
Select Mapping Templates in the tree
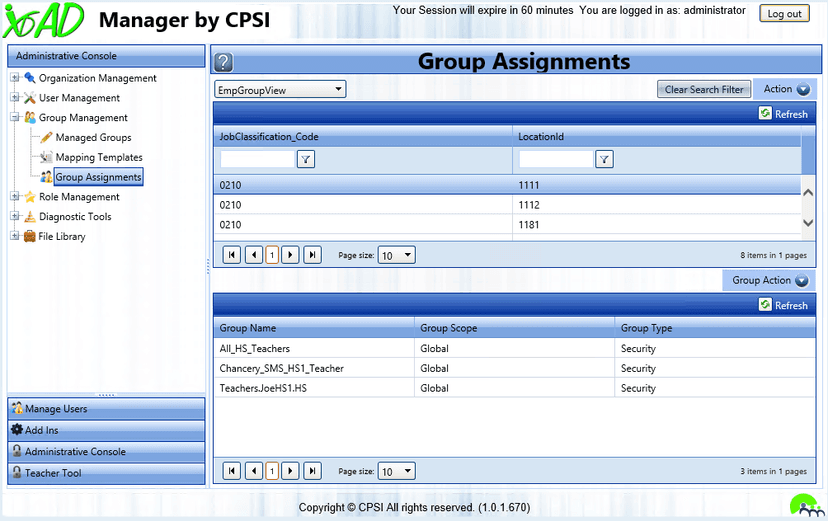[x=99, y=157]
